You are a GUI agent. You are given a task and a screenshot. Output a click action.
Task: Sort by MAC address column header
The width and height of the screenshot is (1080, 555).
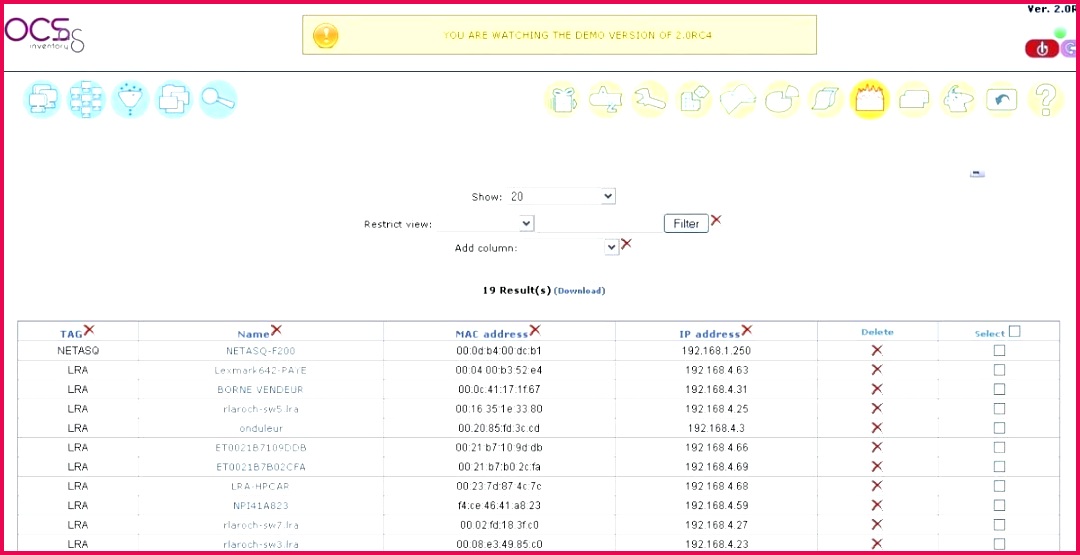(492, 334)
